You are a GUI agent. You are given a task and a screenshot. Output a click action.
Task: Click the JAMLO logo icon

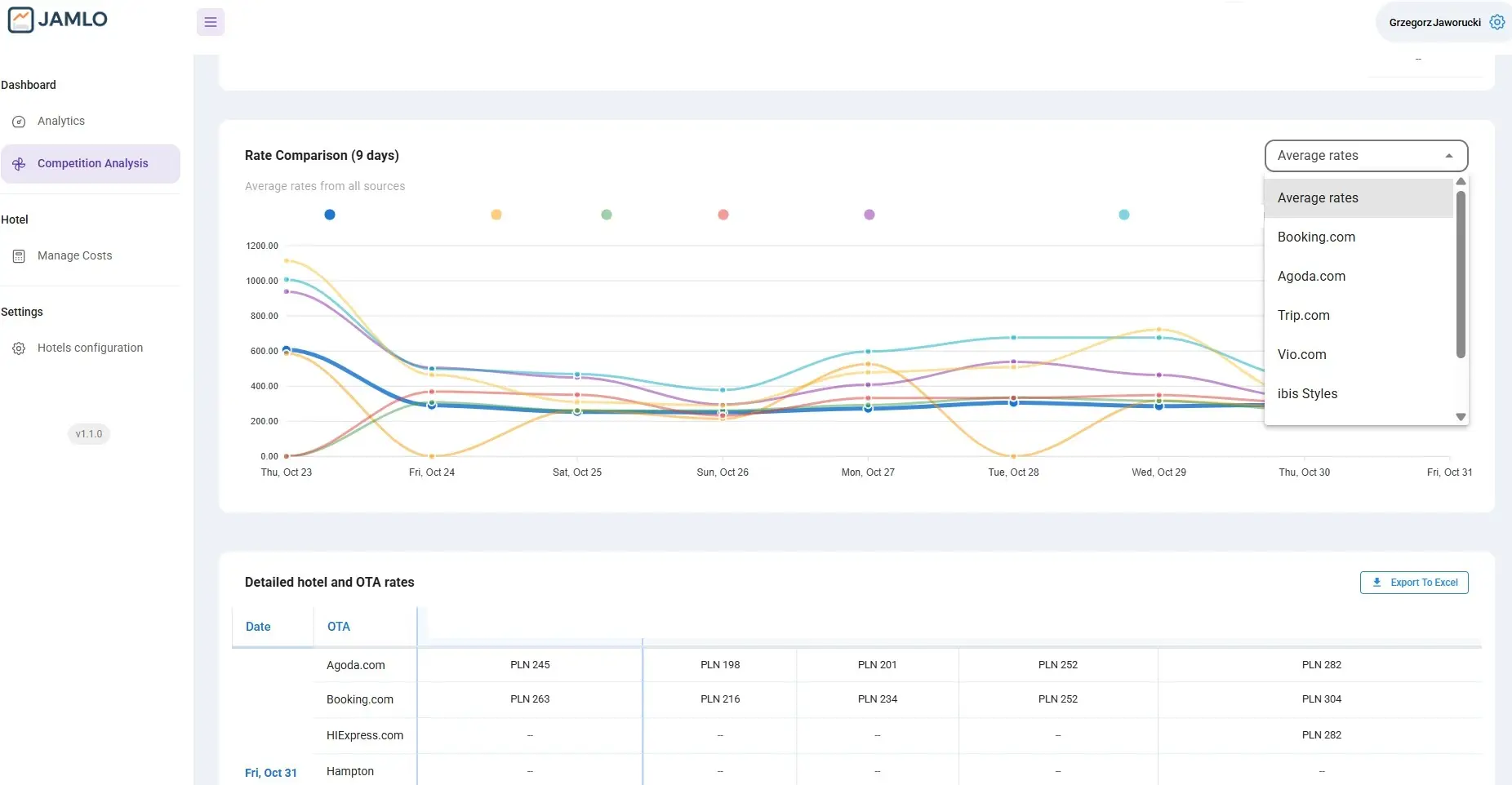click(20, 20)
